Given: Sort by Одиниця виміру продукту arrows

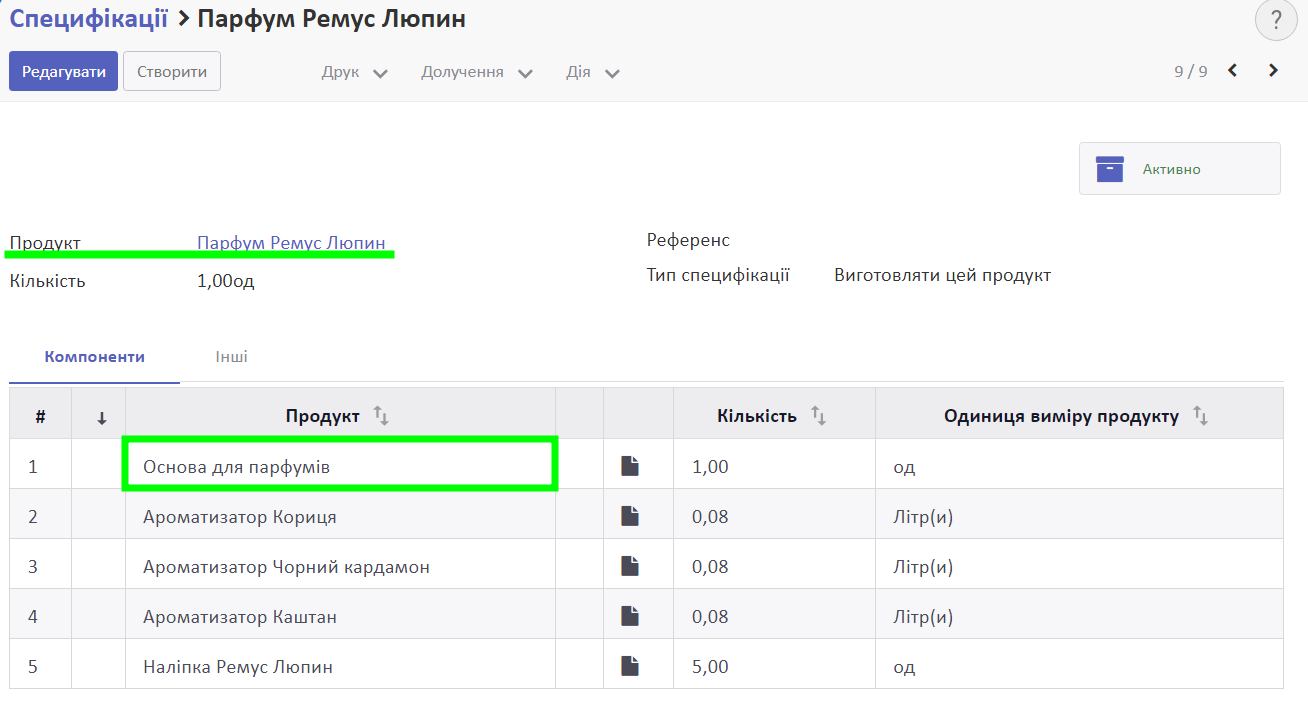Looking at the screenshot, I should (1201, 415).
